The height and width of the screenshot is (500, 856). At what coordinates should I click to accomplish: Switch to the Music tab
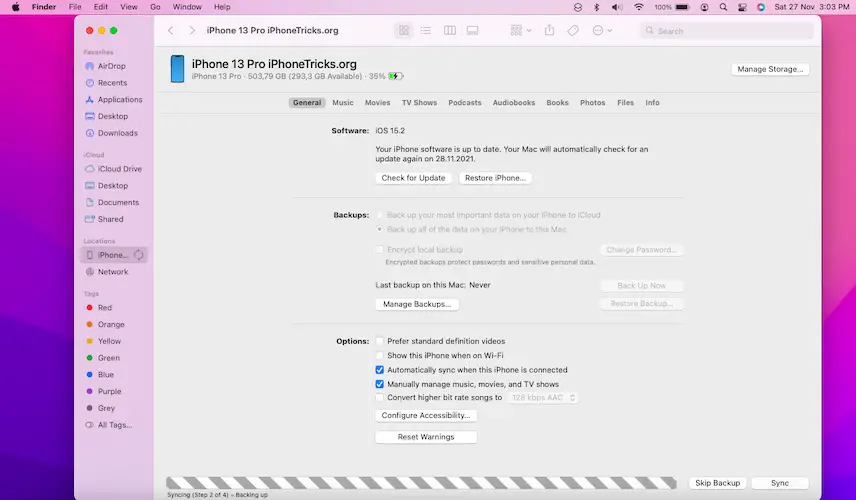(x=343, y=103)
